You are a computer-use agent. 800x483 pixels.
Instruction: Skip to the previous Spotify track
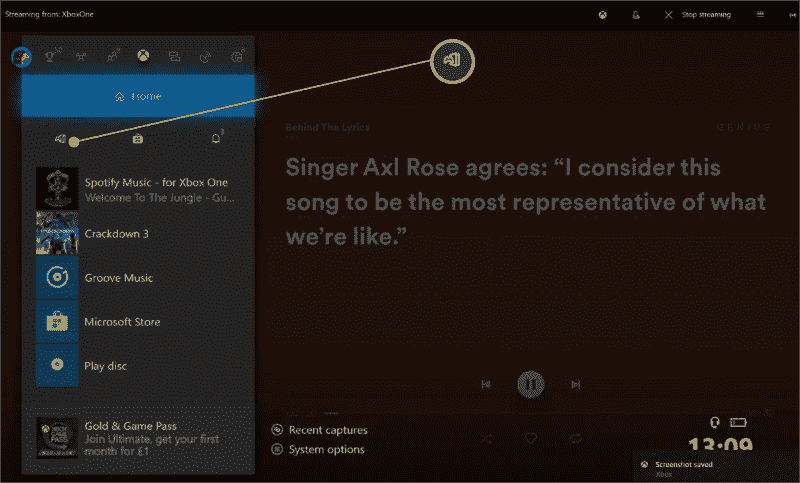point(486,385)
